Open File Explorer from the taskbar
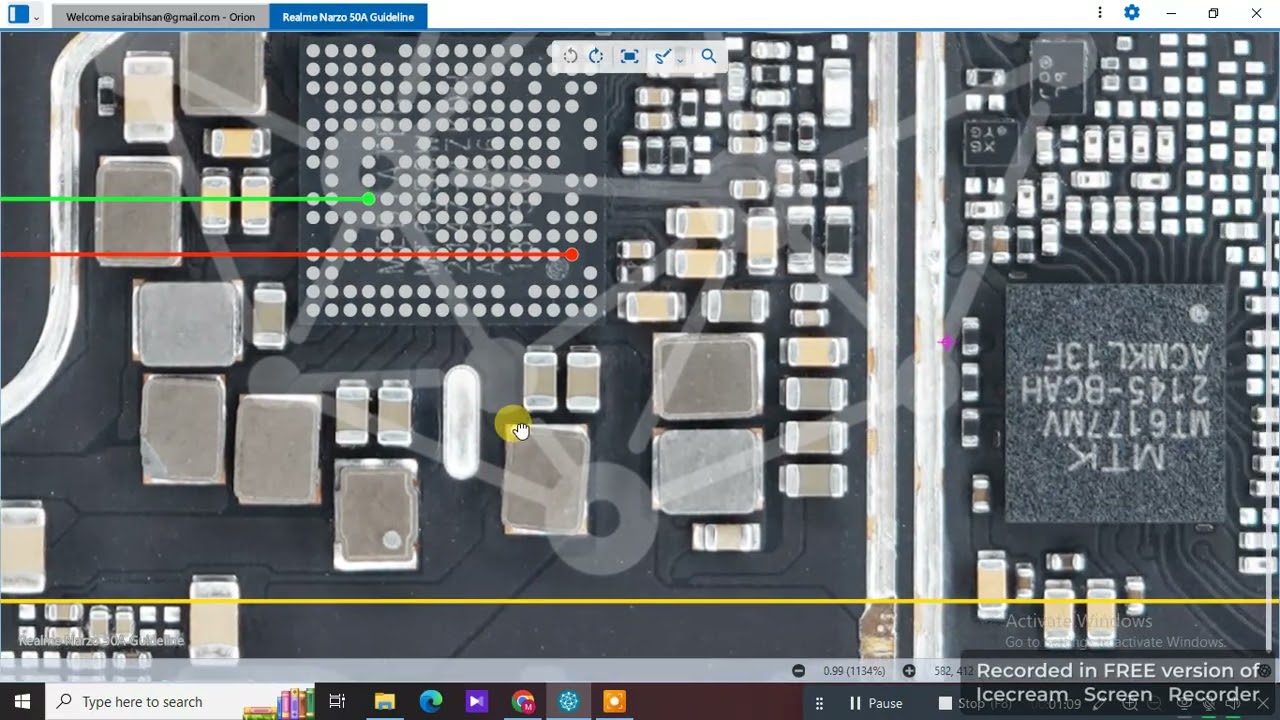Viewport: 1280px width, 720px height. pyautogui.click(x=385, y=702)
